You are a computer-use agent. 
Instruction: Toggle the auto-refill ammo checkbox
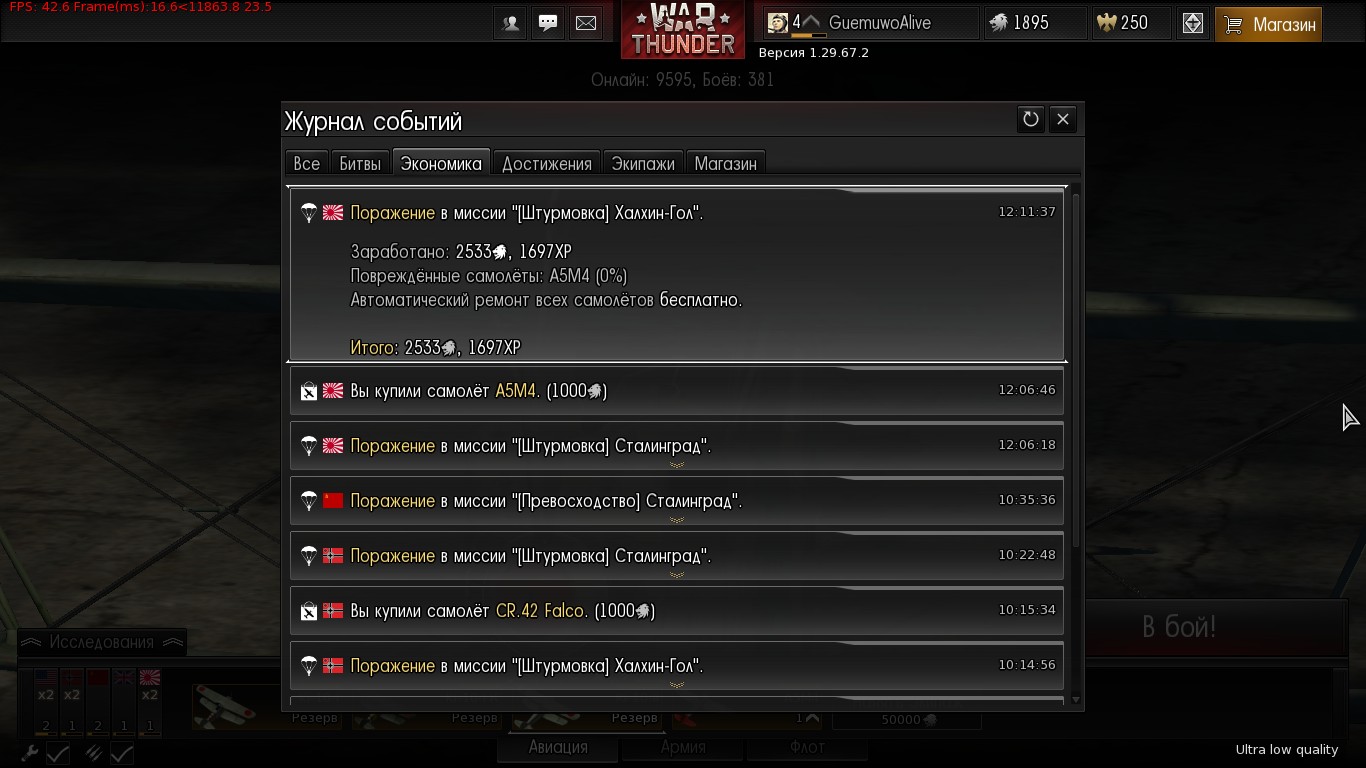click(121, 754)
